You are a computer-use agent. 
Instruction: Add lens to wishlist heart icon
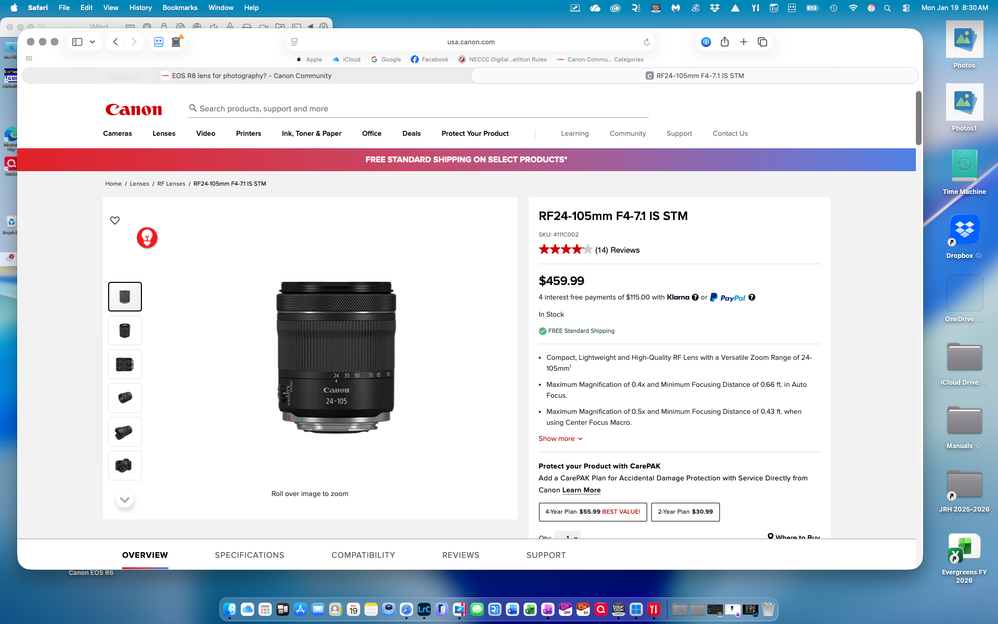click(115, 220)
